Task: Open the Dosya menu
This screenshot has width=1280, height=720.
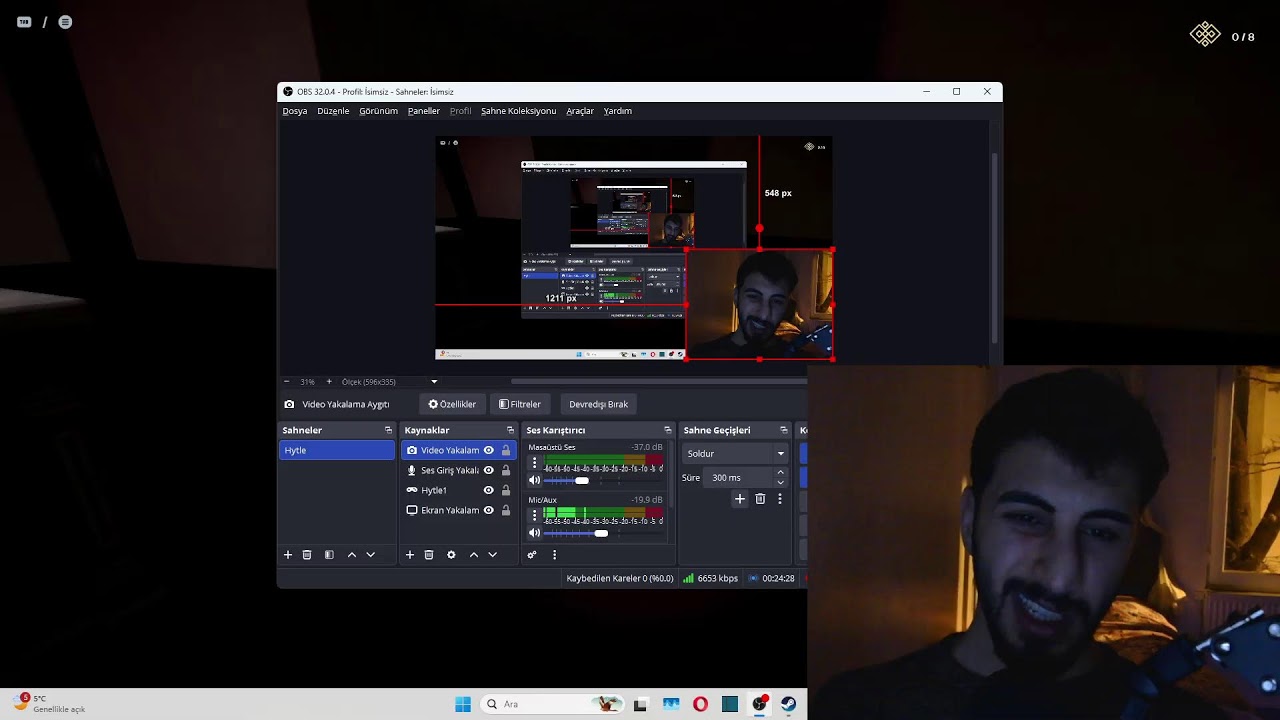Action: click(295, 111)
